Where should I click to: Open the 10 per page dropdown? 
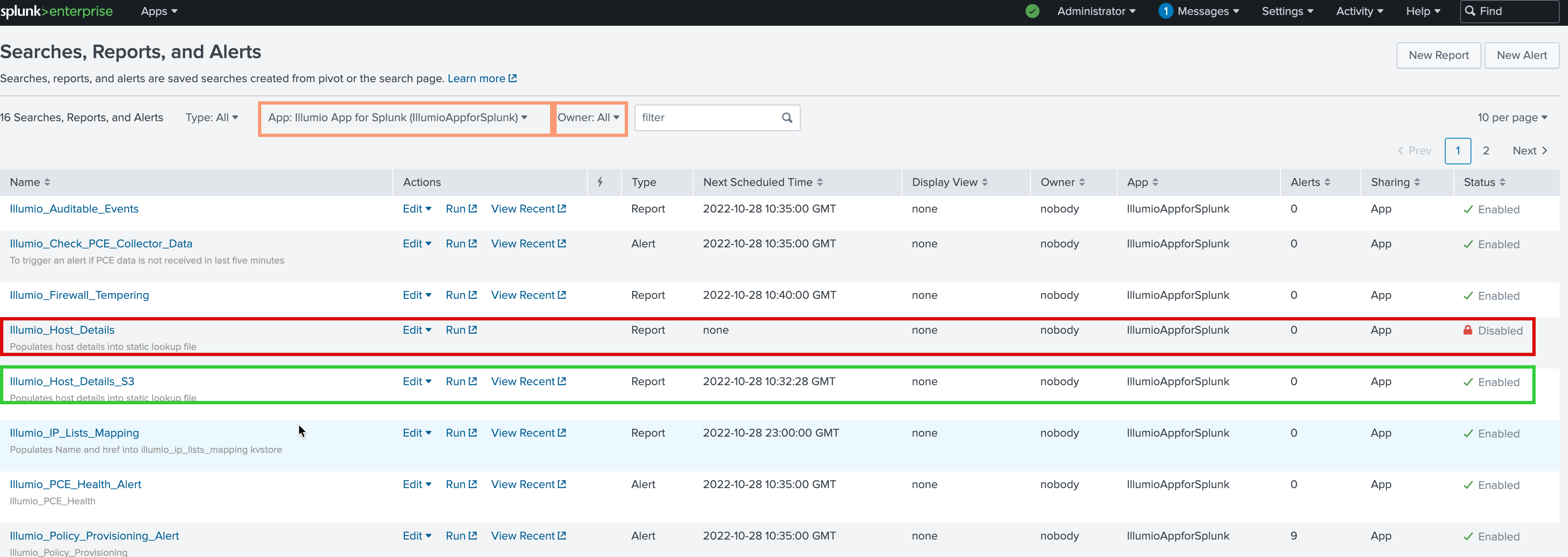[1512, 117]
